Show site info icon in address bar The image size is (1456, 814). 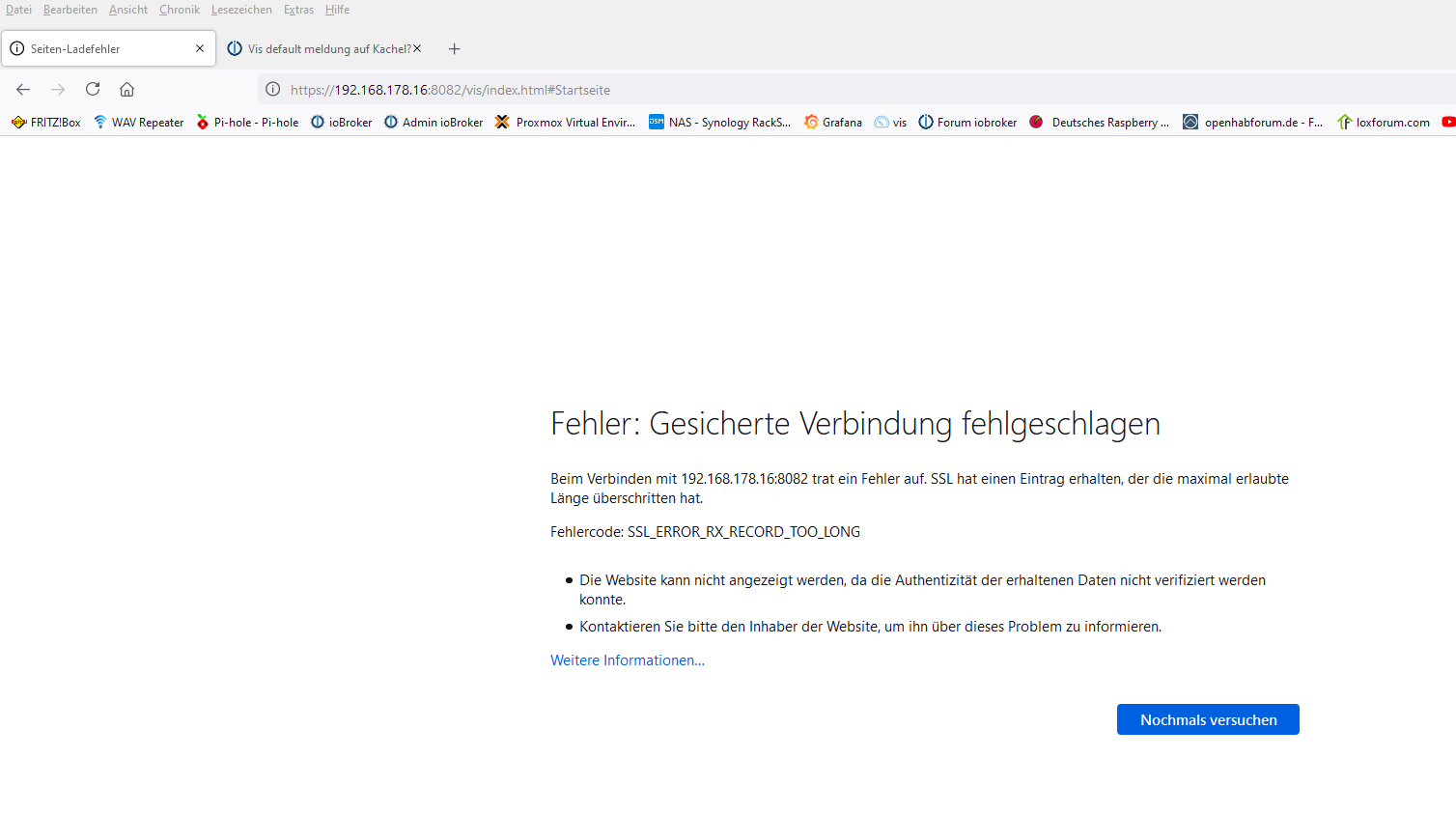(273, 90)
